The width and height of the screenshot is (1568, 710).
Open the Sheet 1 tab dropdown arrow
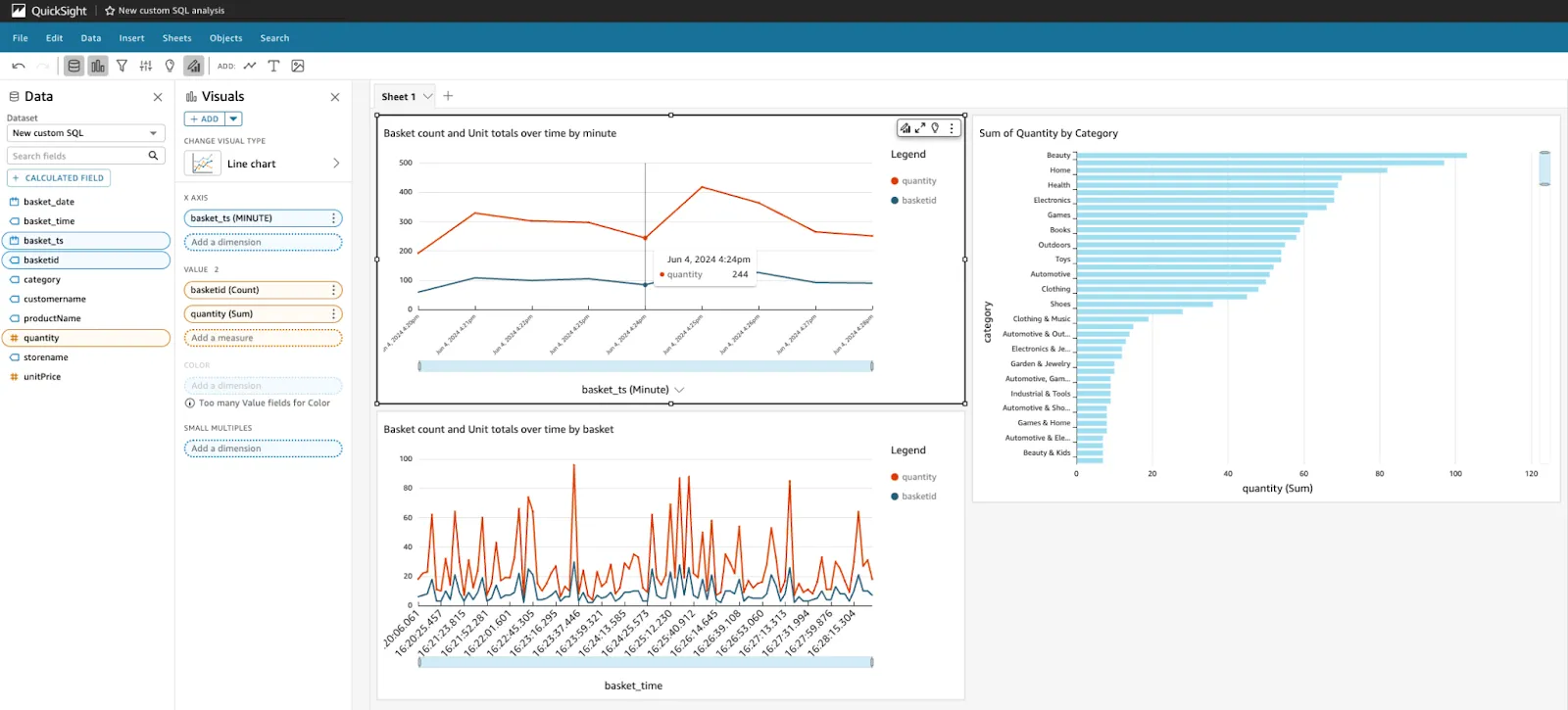(428, 96)
